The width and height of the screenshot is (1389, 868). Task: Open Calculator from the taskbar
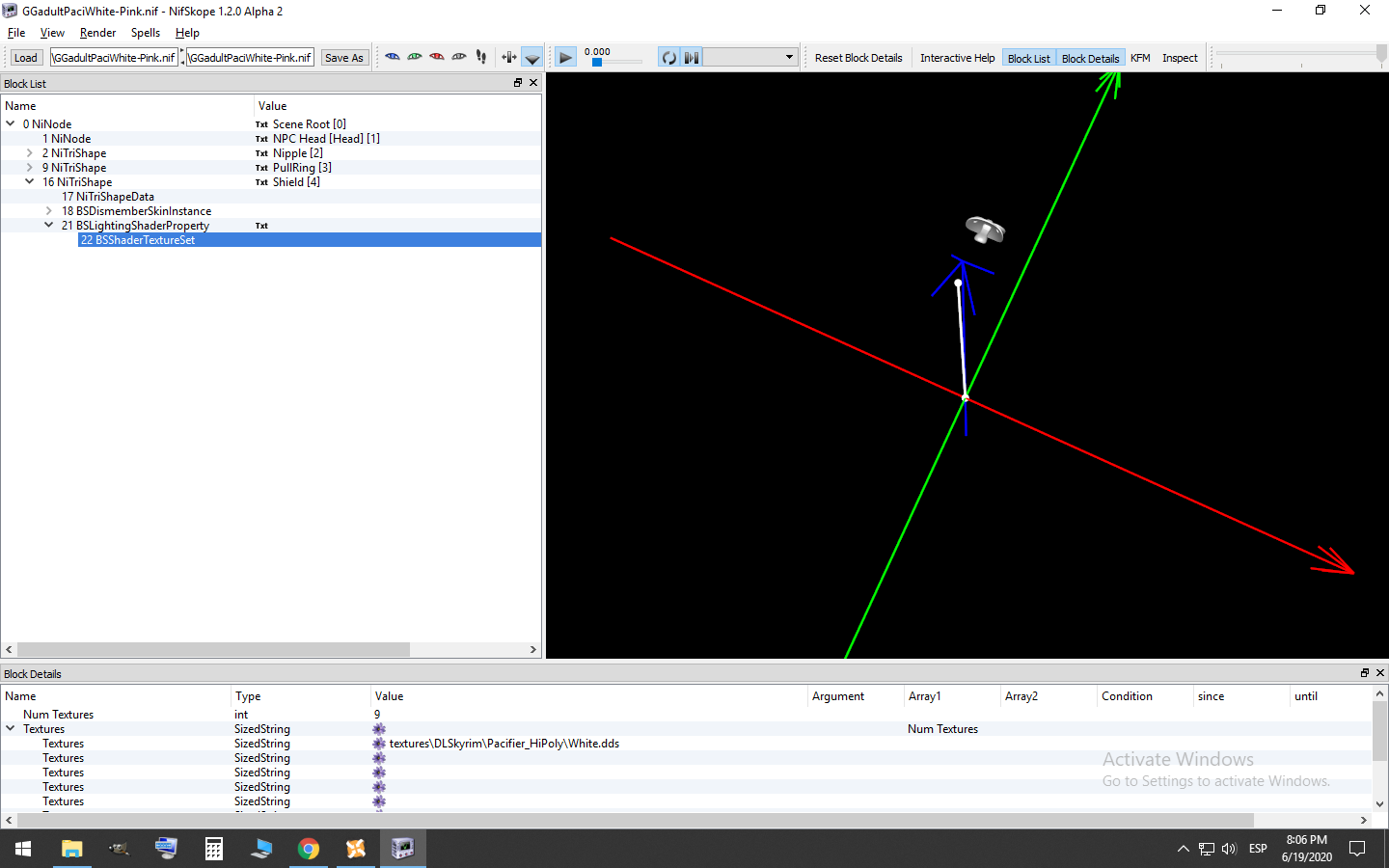pyautogui.click(x=214, y=849)
